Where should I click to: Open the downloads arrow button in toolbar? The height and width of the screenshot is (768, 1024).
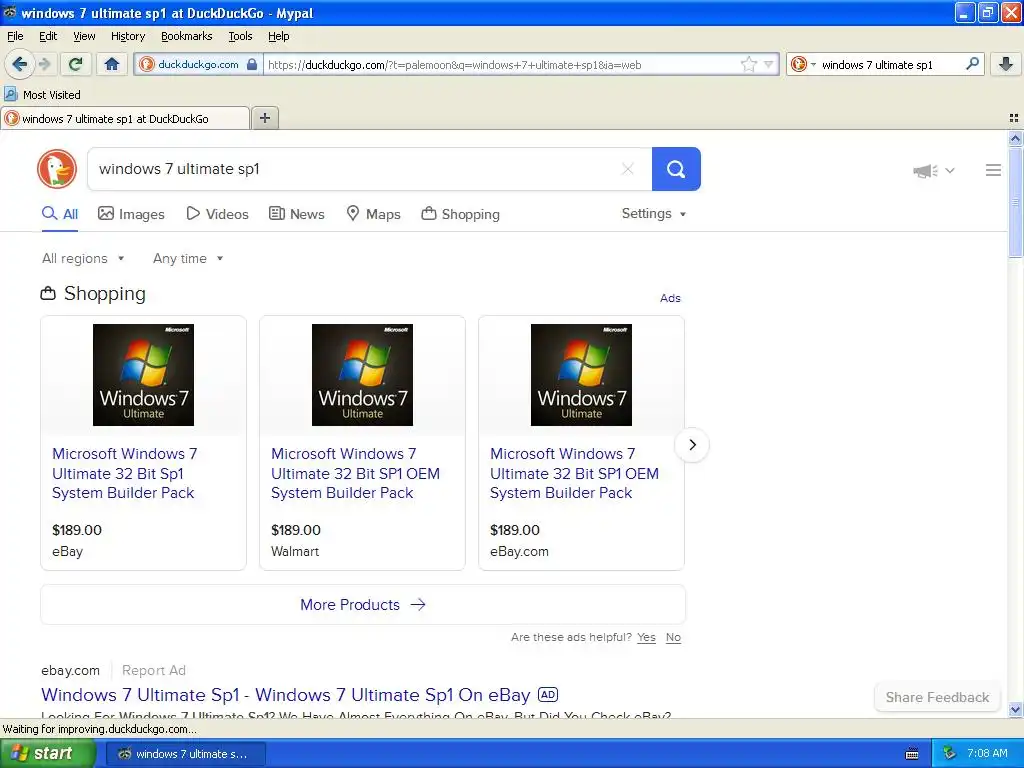click(1006, 64)
